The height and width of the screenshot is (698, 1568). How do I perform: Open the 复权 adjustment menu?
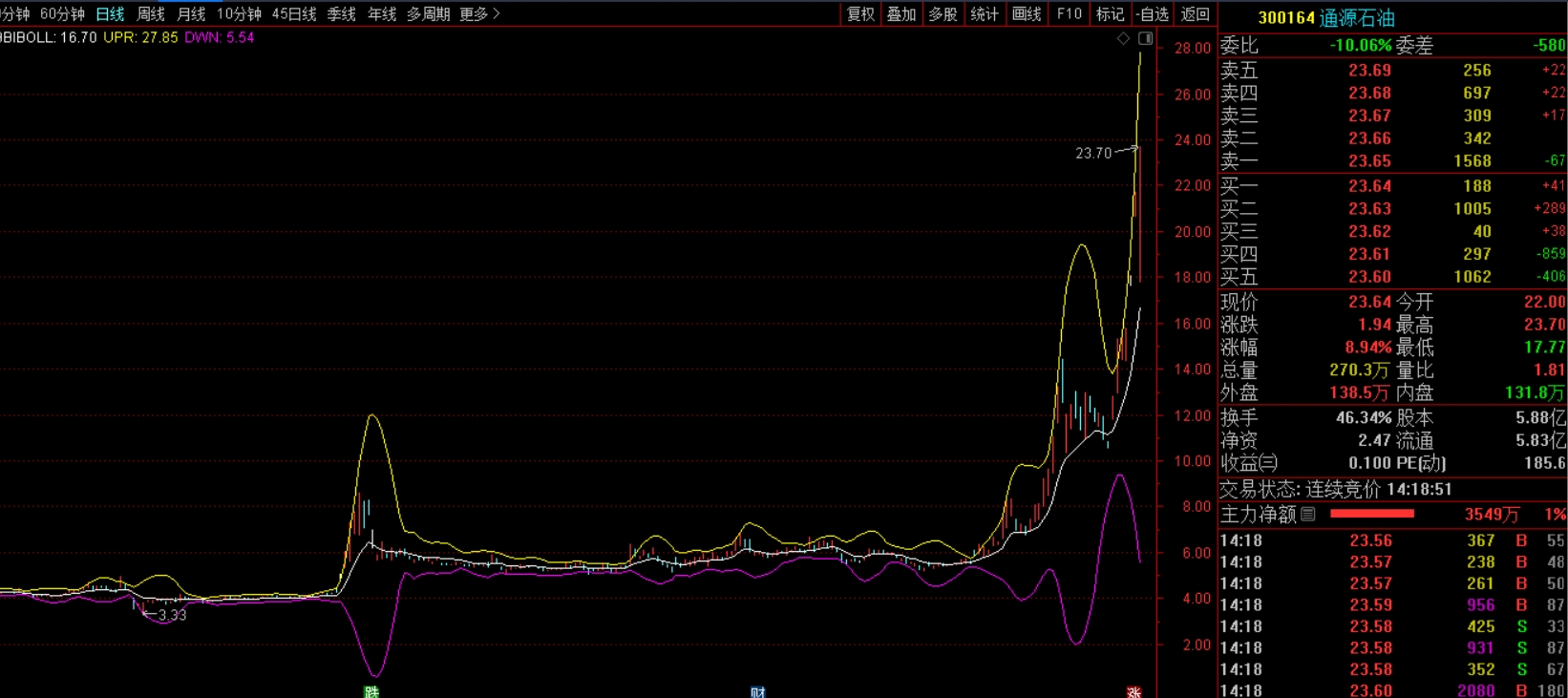pos(860,13)
